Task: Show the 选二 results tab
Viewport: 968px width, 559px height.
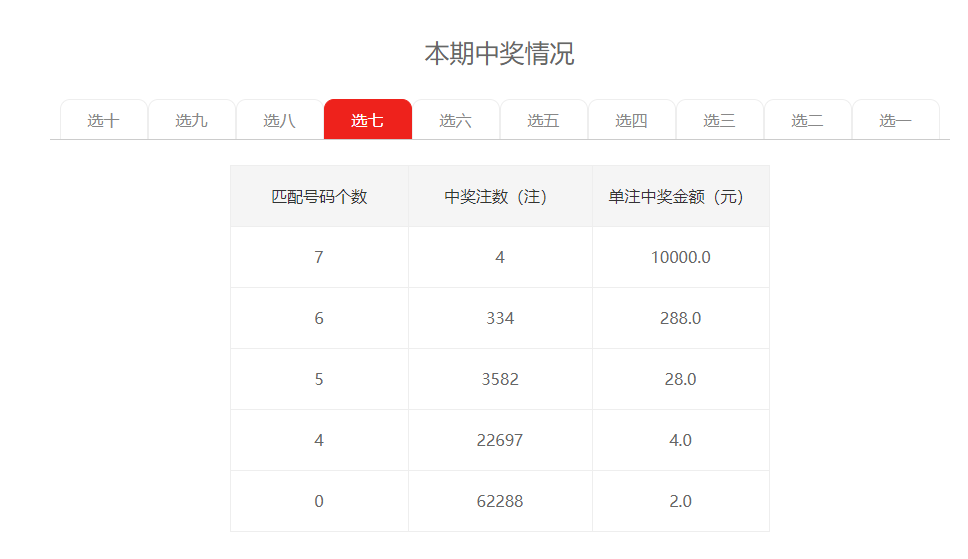Action: (807, 120)
